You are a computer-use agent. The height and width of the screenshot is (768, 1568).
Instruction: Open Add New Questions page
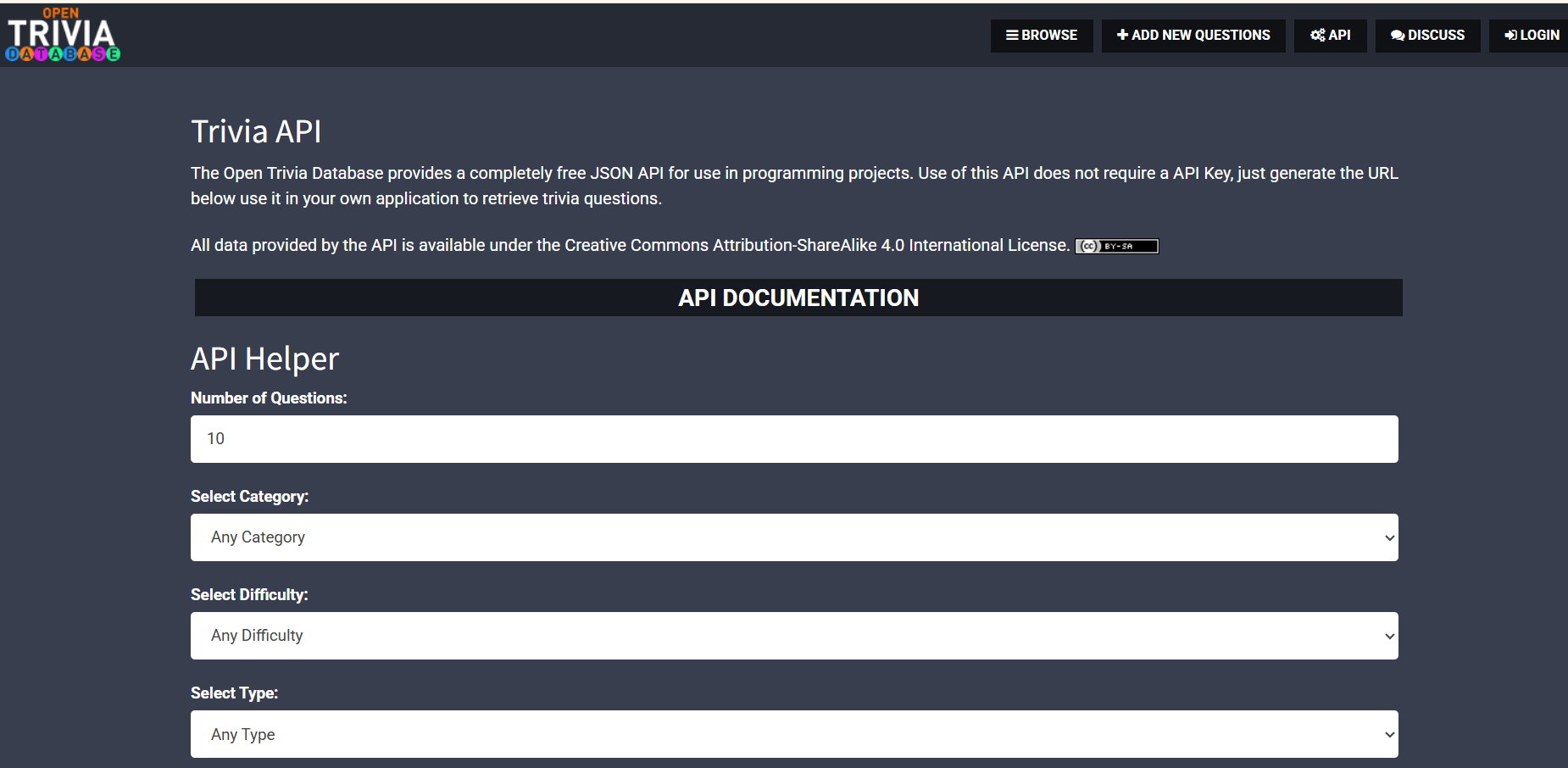pyautogui.click(x=1193, y=36)
